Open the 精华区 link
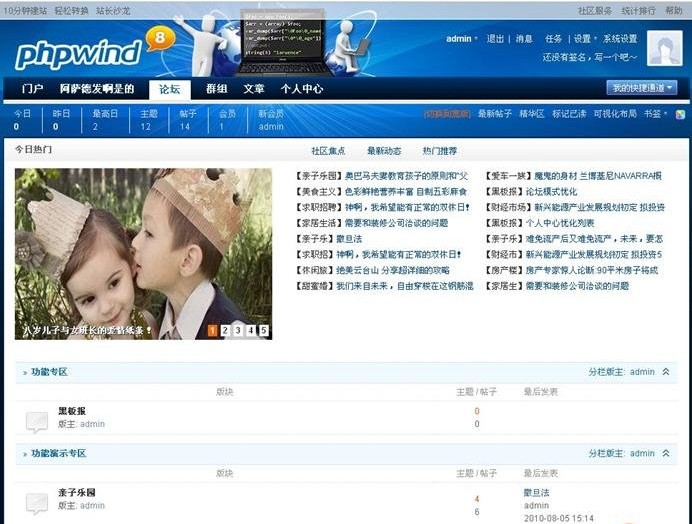This screenshot has height=524, width=692. 532,114
